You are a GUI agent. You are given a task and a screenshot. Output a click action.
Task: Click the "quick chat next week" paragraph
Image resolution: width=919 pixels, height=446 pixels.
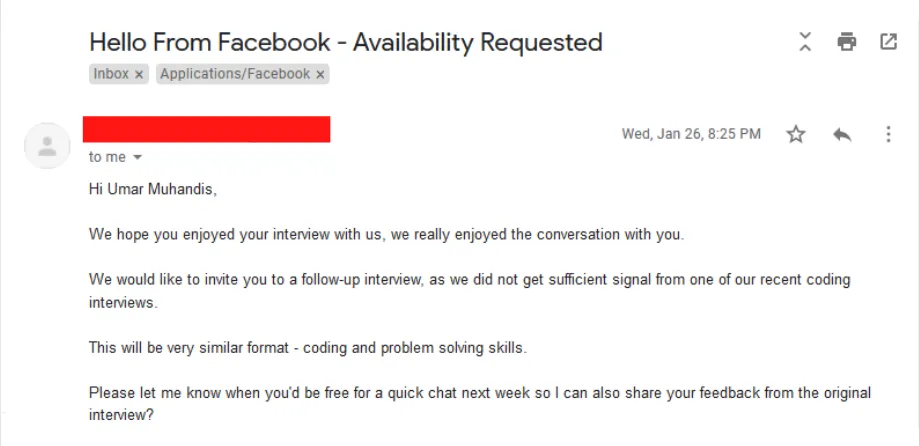point(480,404)
